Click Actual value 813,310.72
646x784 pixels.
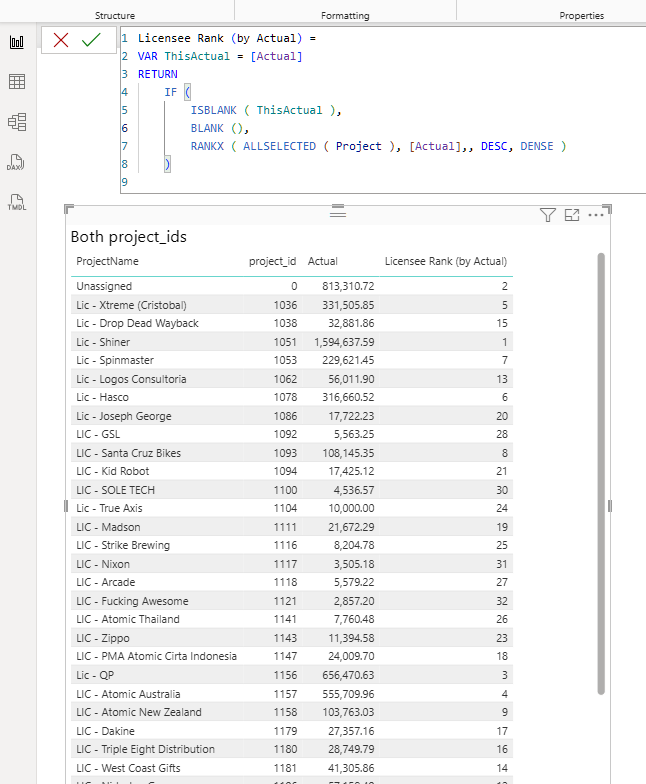coord(348,286)
